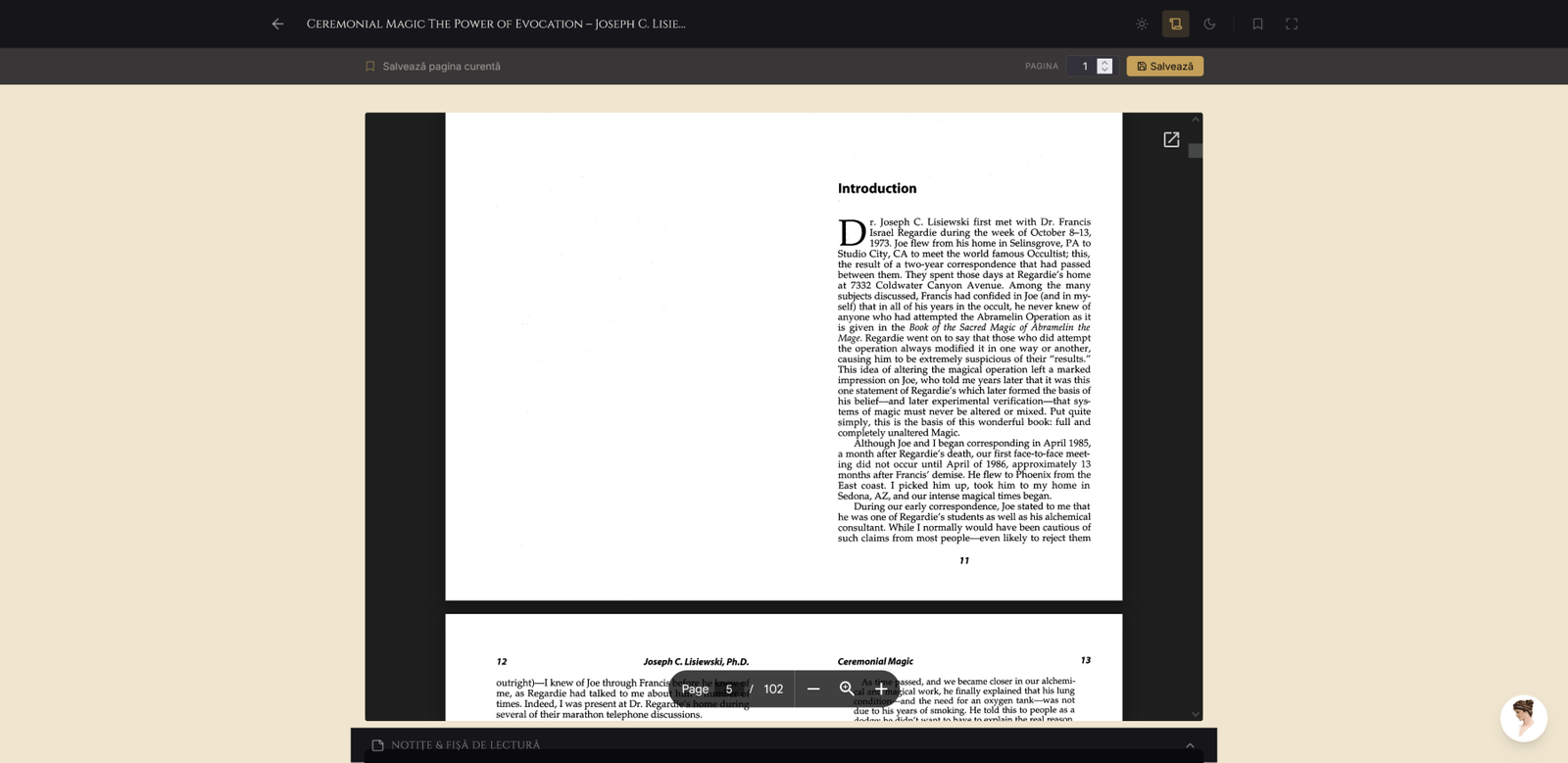Click the 'PAGINA' label
1568x763 pixels.
tap(1042, 67)
